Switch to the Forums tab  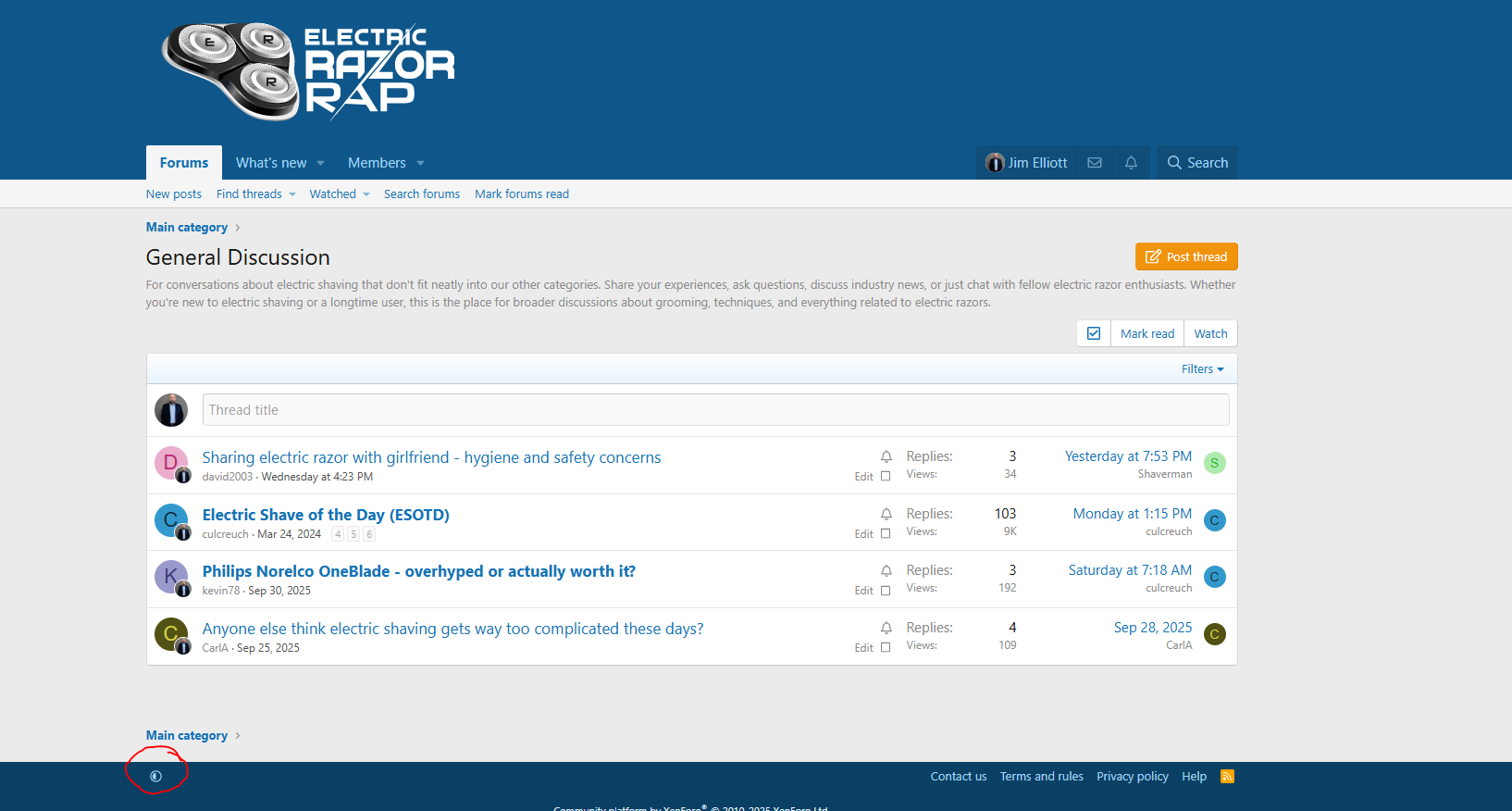click(x=184, y=163)
